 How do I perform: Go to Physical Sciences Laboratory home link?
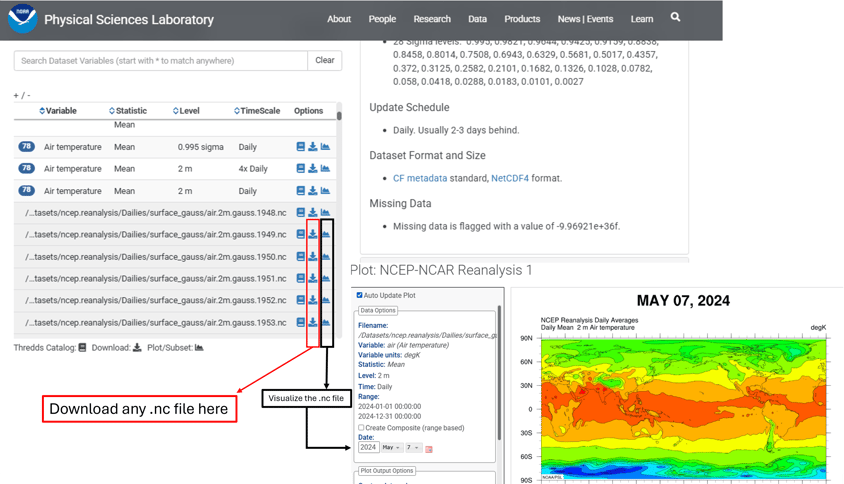(129, 19)
